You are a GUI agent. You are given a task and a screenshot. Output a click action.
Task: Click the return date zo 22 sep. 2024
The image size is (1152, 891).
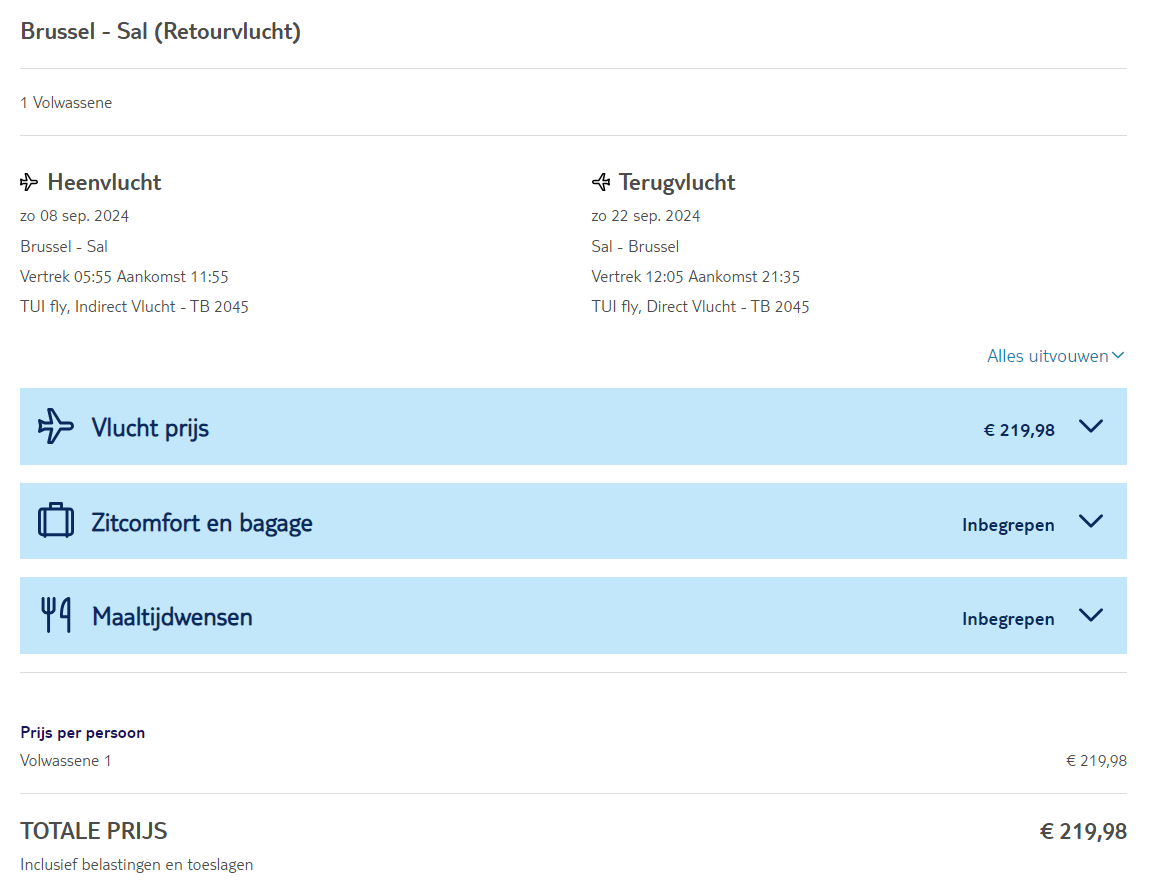coord(646,216)
